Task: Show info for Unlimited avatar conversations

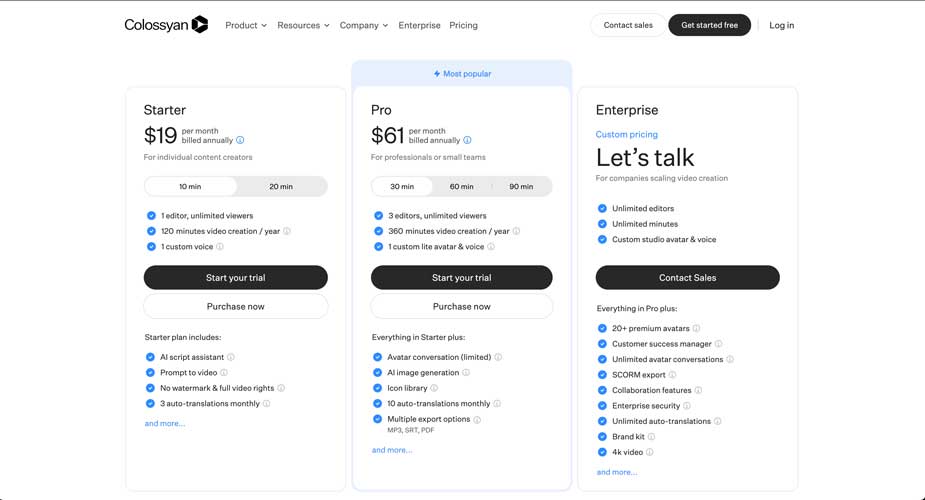Action: pos(730,359)
